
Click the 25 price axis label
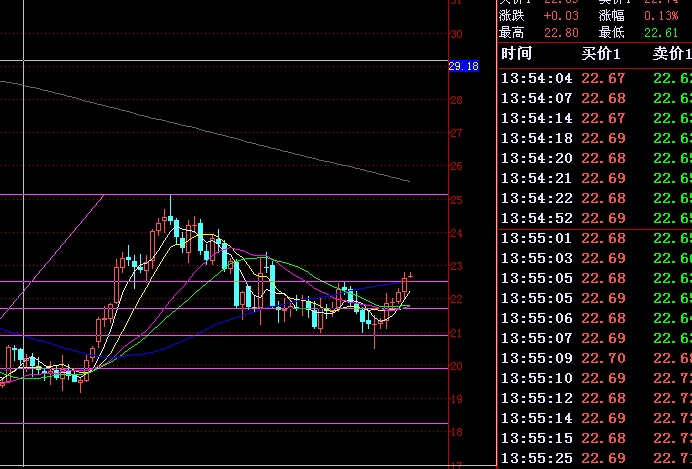pyautogui.click(x=456, y=200)
